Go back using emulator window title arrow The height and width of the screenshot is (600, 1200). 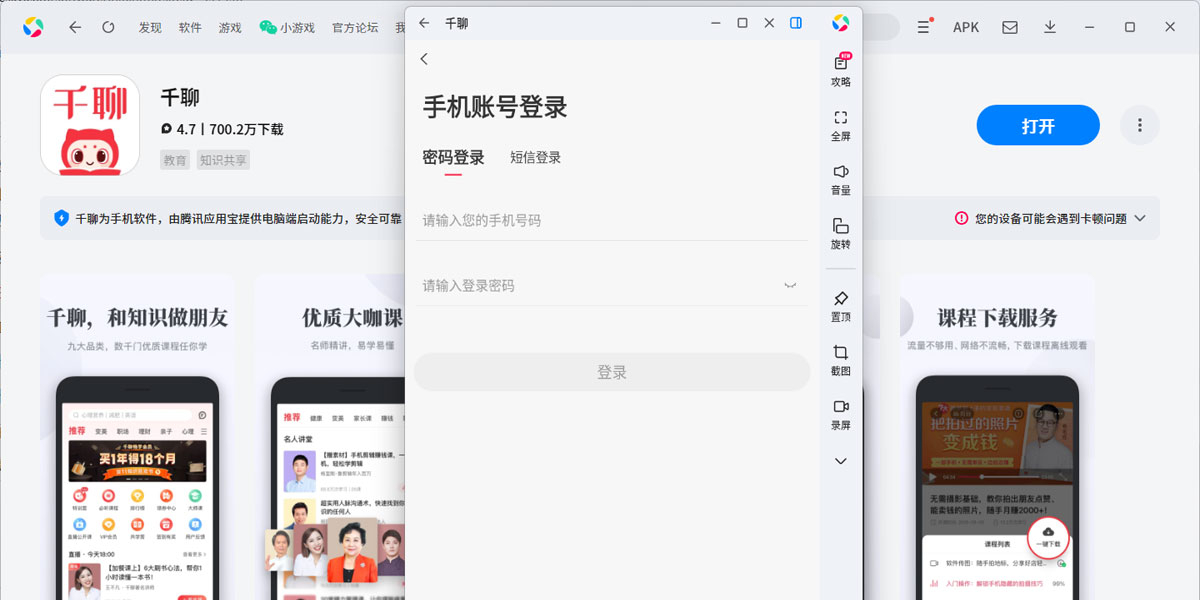[x=424, y=22]
